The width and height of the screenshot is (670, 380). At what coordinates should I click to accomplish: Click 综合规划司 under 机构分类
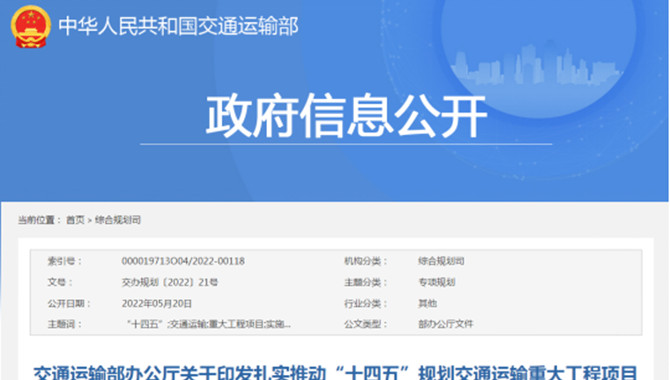click(441, 261)
